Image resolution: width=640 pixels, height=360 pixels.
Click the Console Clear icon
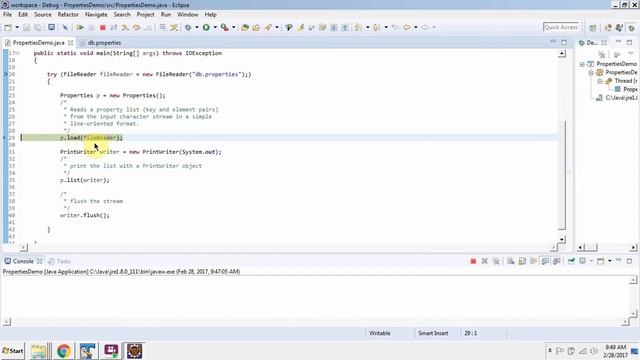click(x=511, y=261)
